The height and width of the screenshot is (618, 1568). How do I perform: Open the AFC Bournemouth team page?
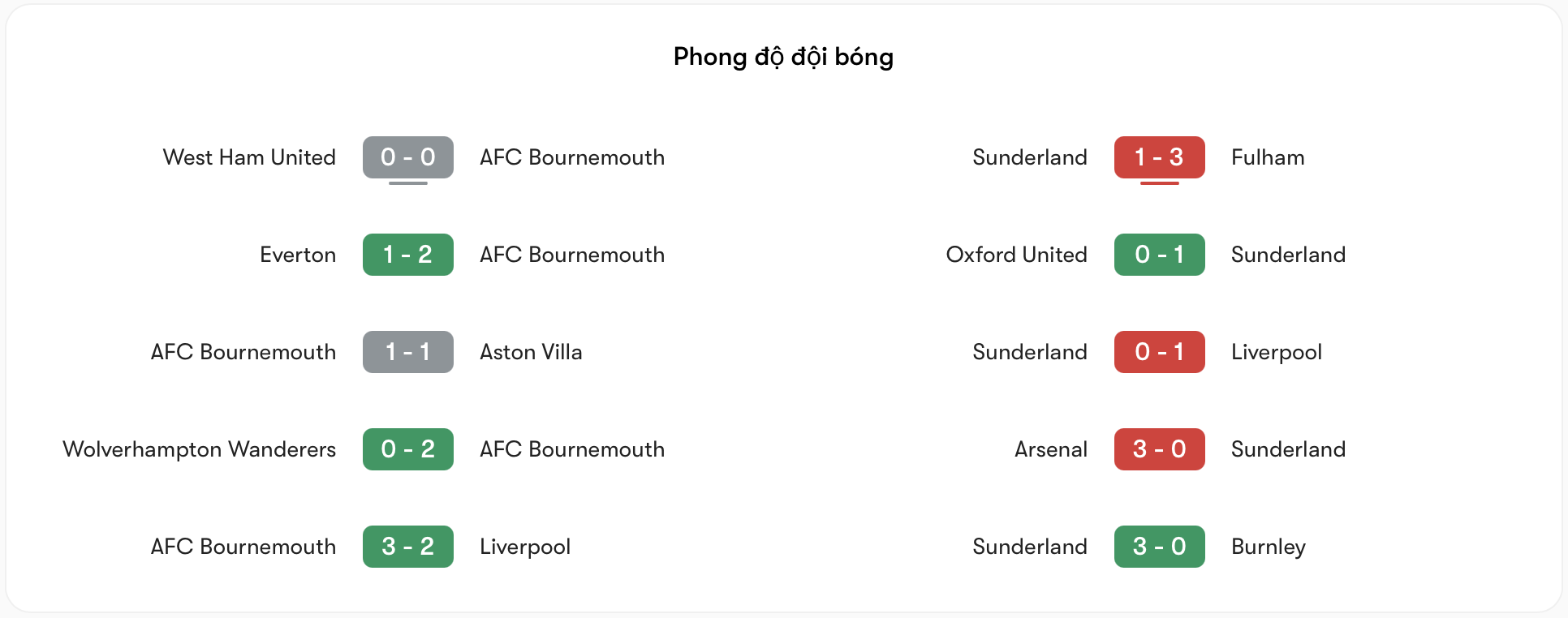[x=572, y=157]
